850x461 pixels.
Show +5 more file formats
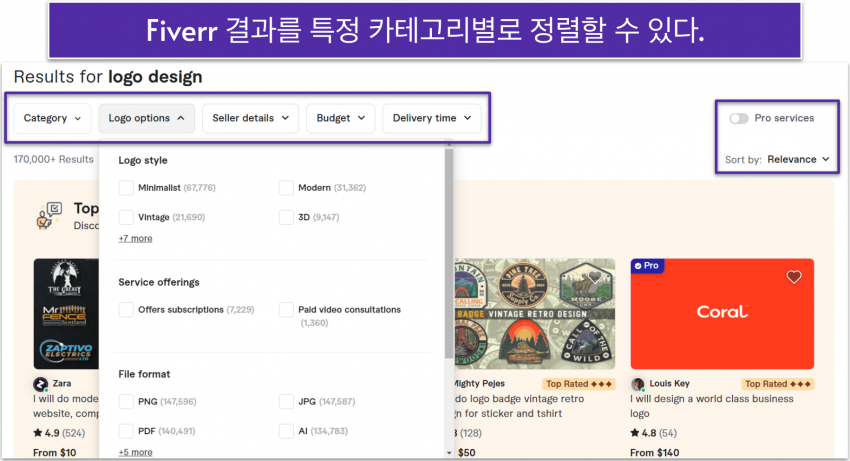click(136, 452)
